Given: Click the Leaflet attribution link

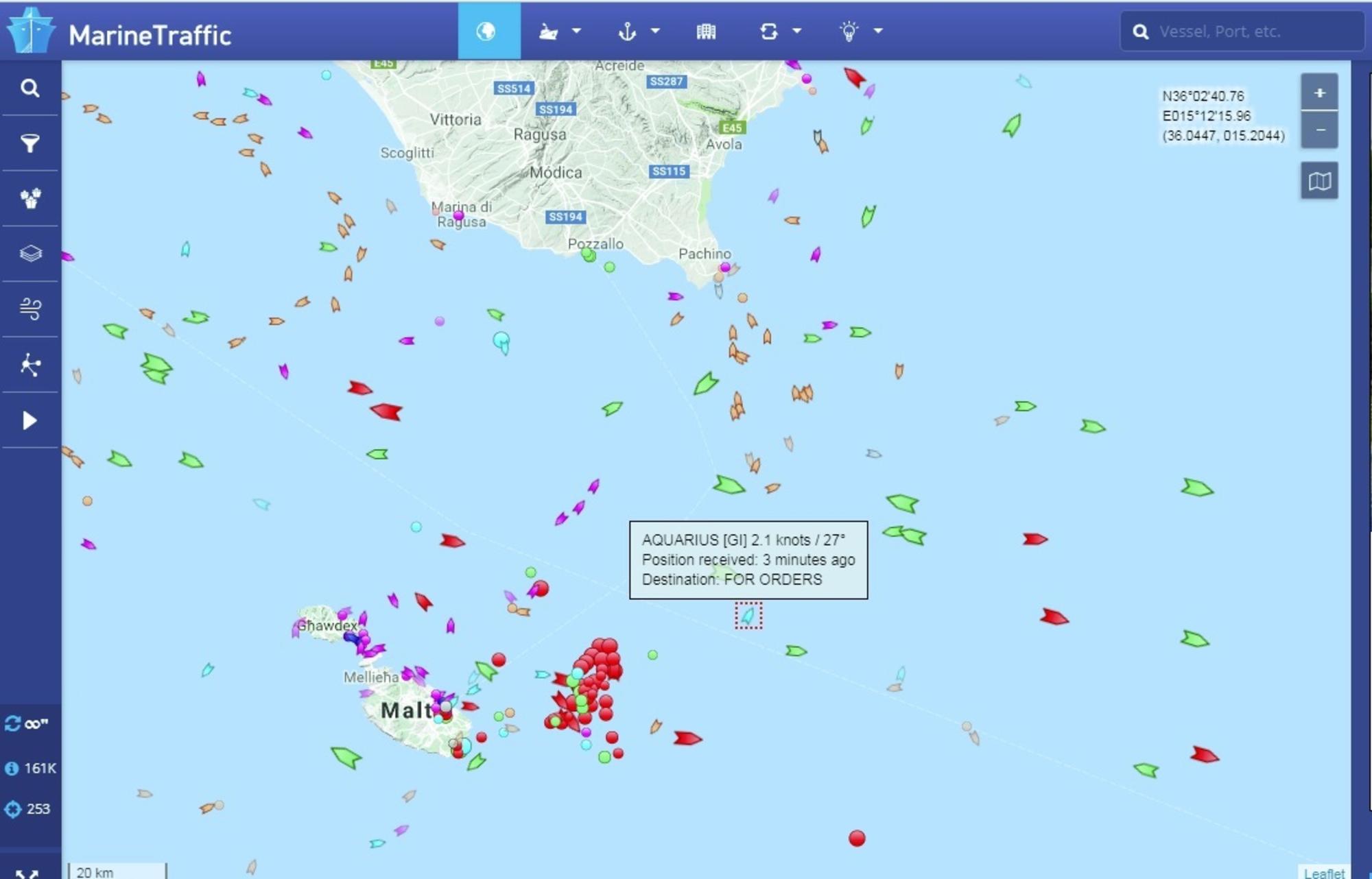Looking at the screenshot, I should [x=1324, y=873].
